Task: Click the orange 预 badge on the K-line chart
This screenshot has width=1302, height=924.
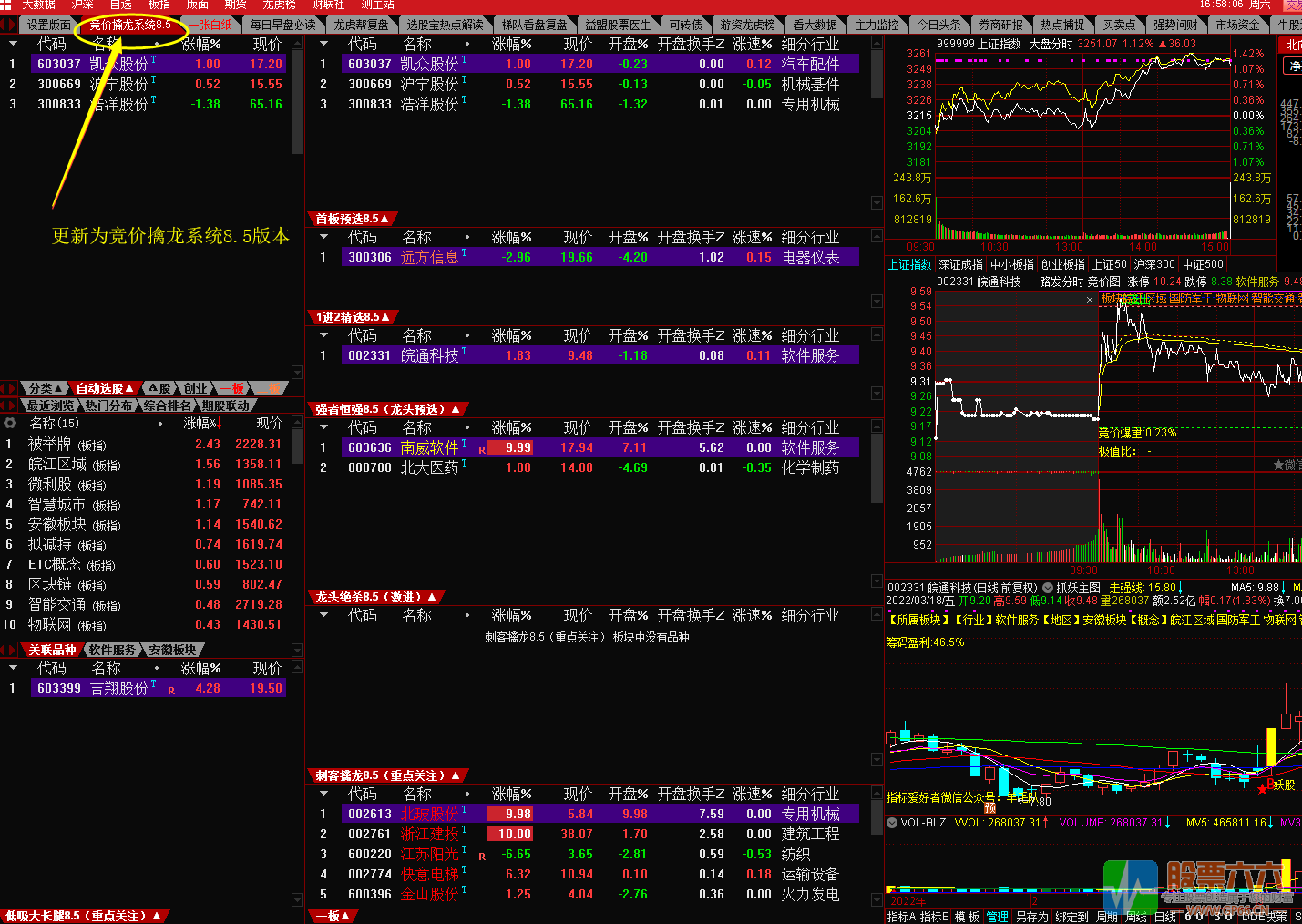Action: click(x=989, y=807)
